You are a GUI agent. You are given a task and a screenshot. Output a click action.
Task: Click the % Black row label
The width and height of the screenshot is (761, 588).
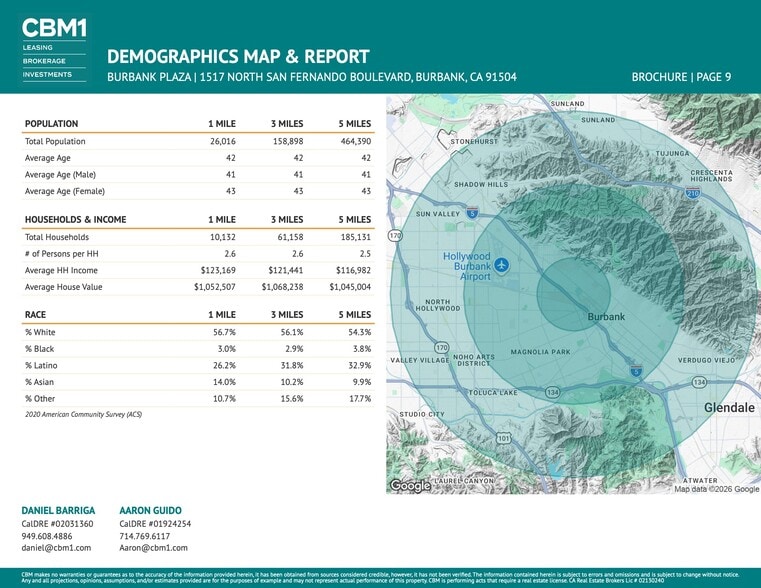coord(40,349)
